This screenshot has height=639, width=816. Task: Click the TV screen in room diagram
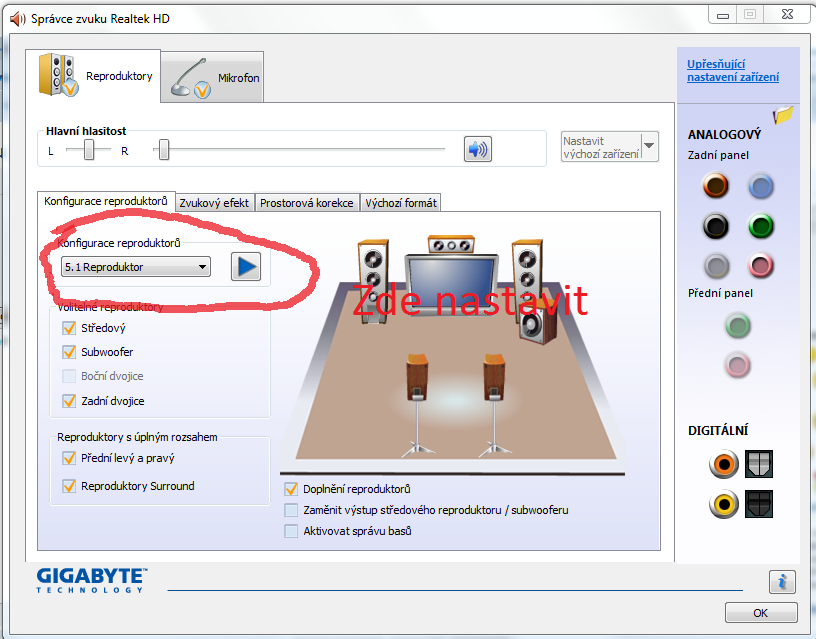(452, 284)
